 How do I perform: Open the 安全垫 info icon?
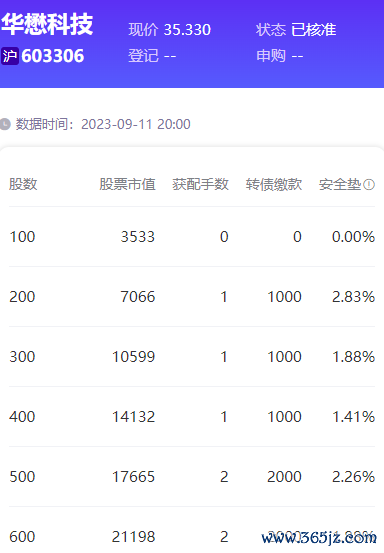coord(369,184)
